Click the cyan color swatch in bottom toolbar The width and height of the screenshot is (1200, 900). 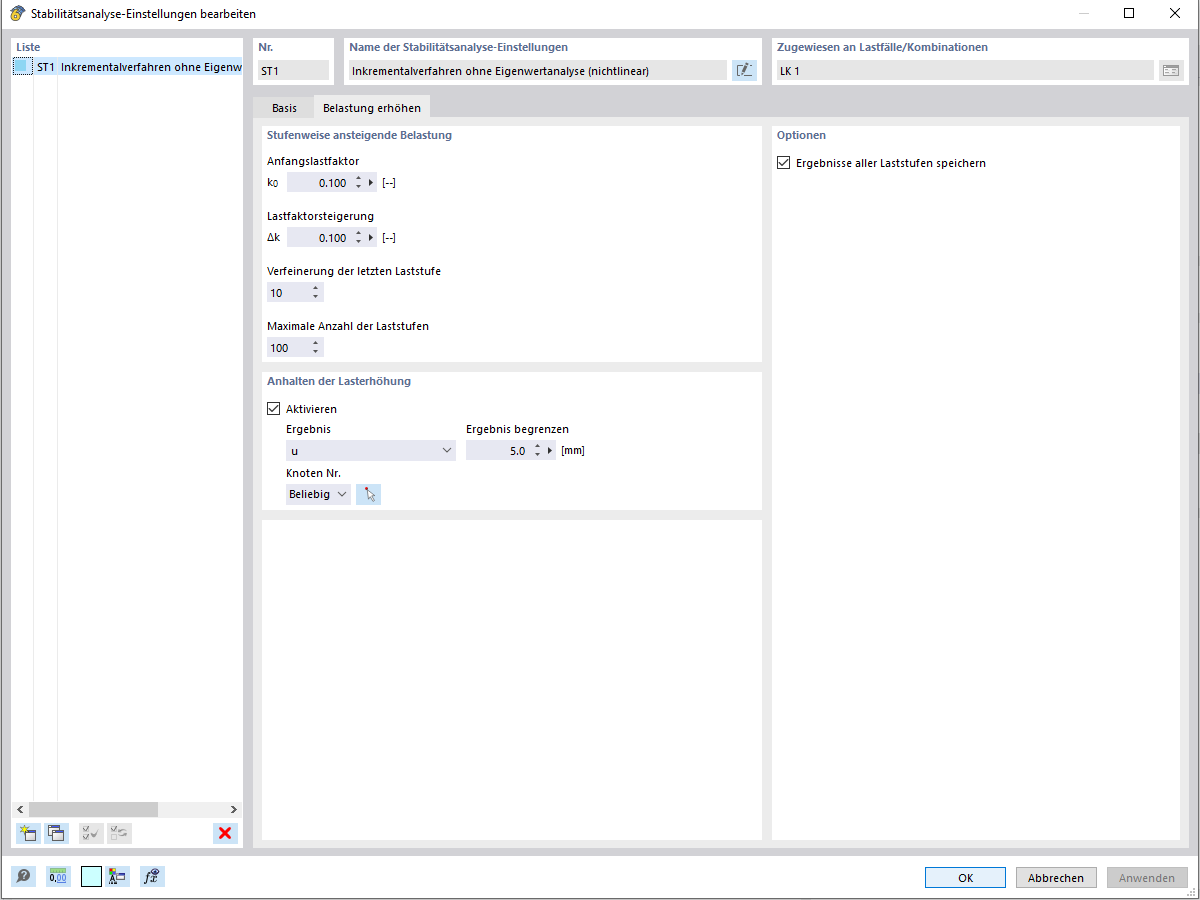(91, 876)
